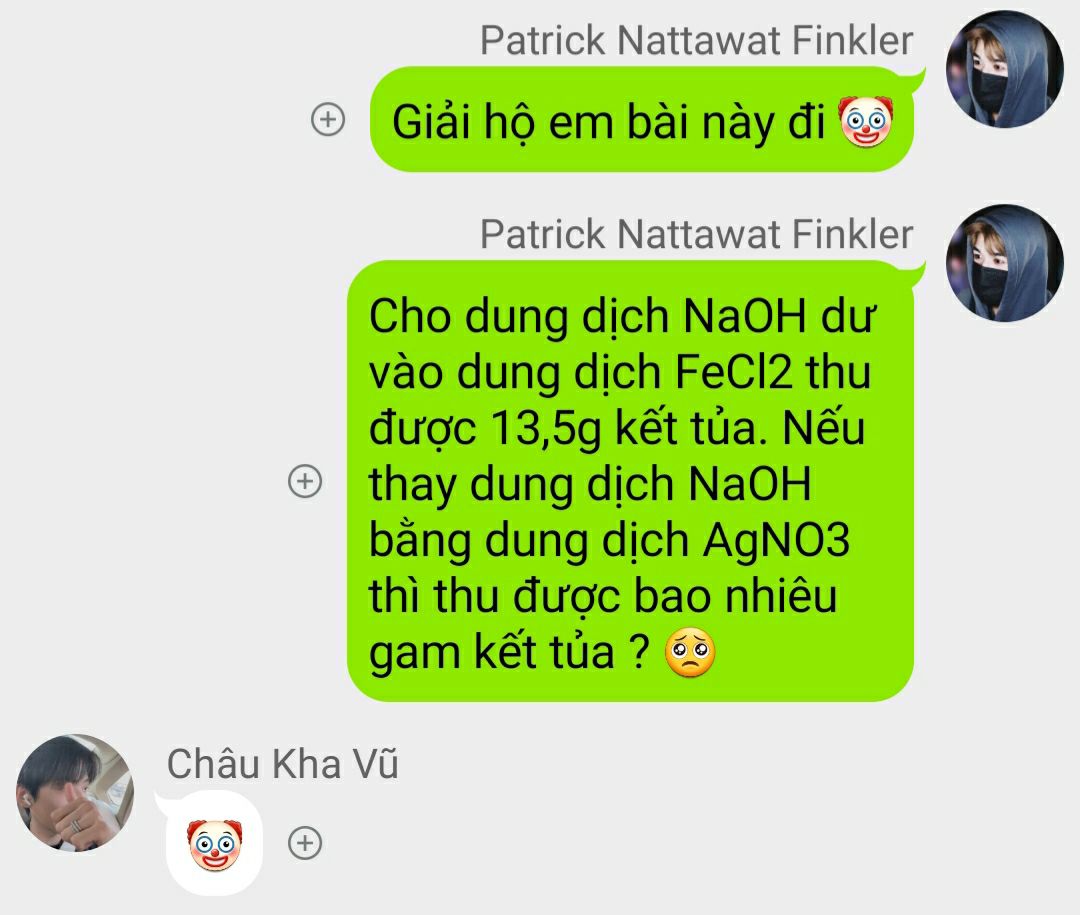Open Patrick's avatar beside the chemistry question
Screen dimensions: 1080x915
1005,263
